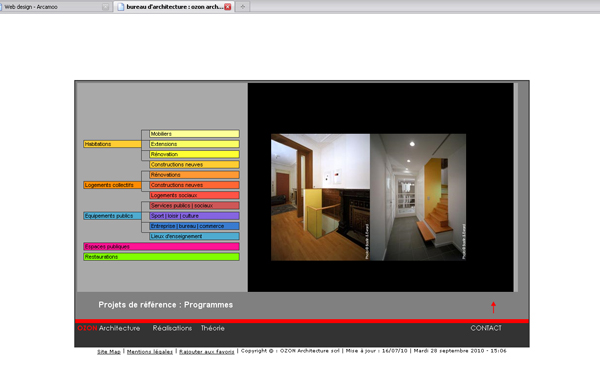Close the ozon architecture browser tab
The image size is (600, 367).
pos(228,7)
